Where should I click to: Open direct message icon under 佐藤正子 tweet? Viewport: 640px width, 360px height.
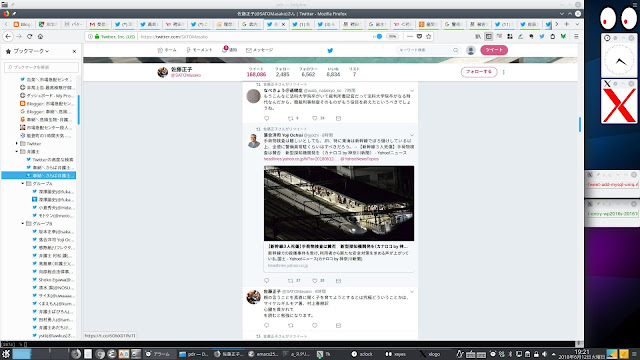[338, 326]
